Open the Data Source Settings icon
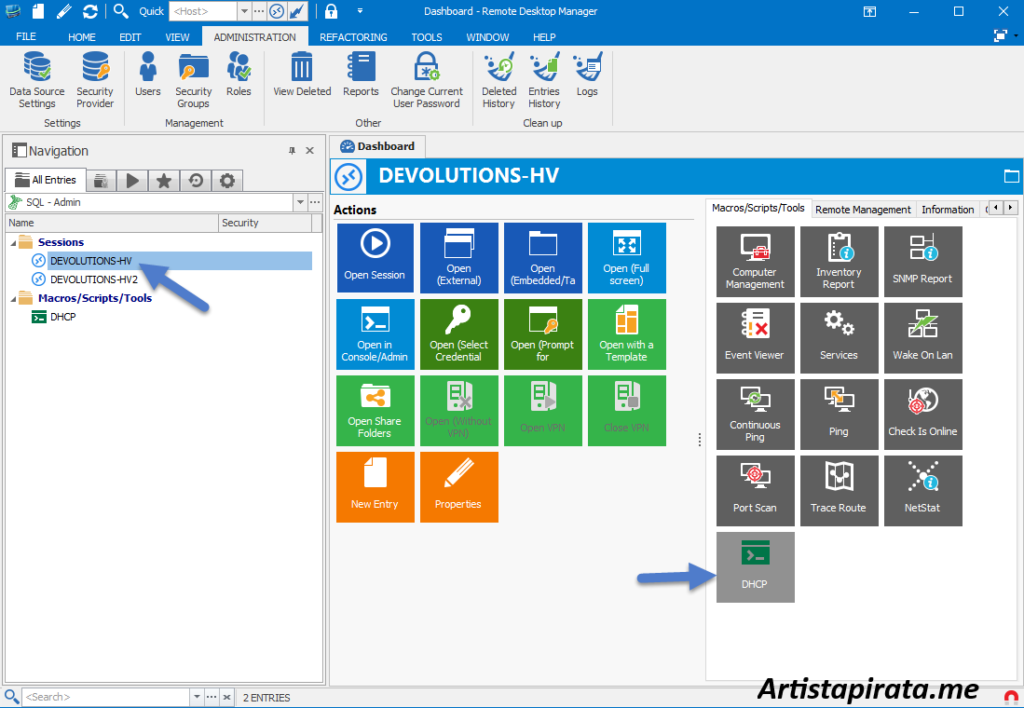The height and width of the screenshot is (708, 1024). pos(36,80)
